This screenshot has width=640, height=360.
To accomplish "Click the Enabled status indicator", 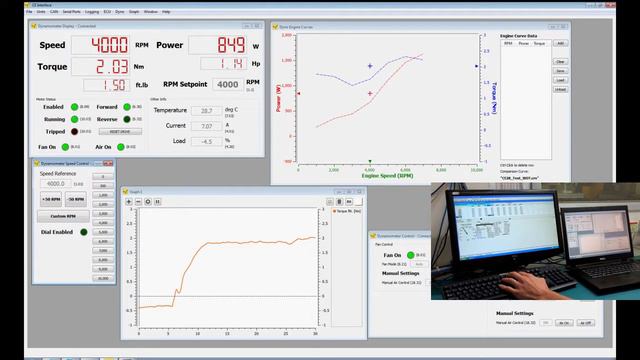I will point(74,107).
